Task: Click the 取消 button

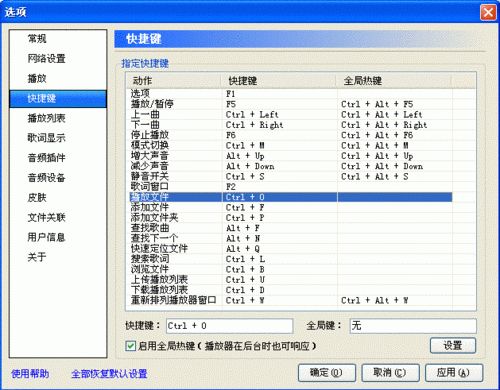Action: pyautogui.click(x=390, y=372)
